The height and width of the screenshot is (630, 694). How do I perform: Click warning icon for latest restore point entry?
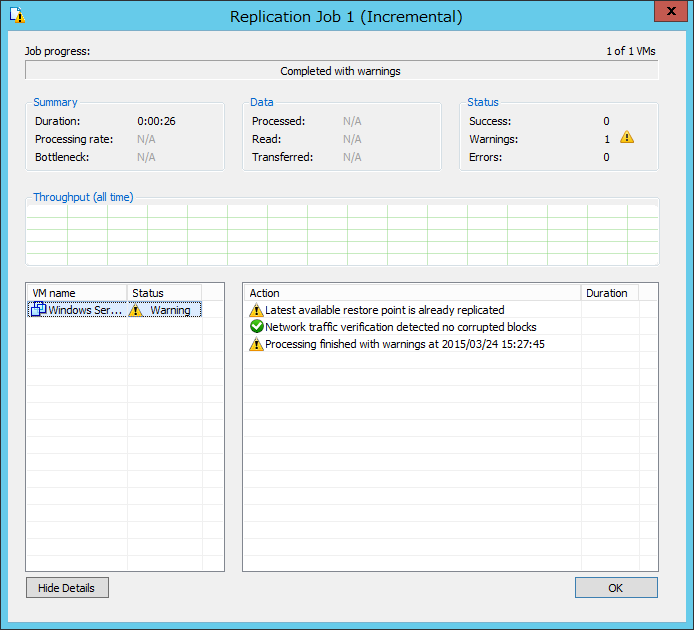coord(256,310)
